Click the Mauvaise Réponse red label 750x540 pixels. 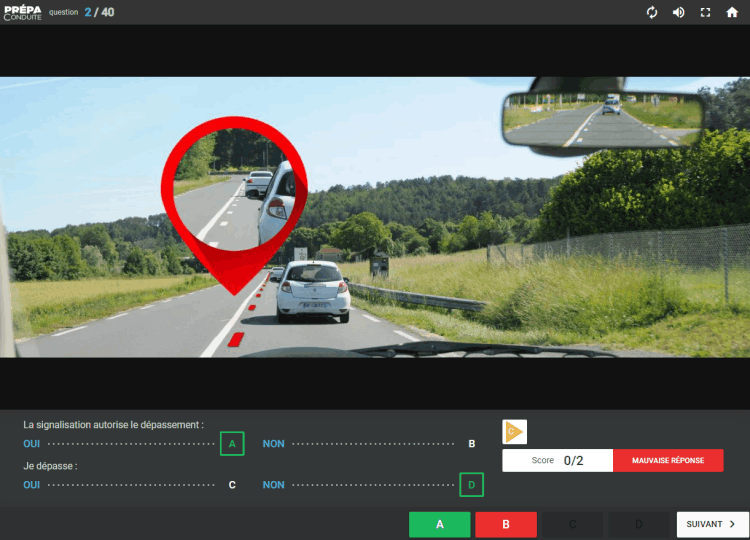tap(668, 461)
